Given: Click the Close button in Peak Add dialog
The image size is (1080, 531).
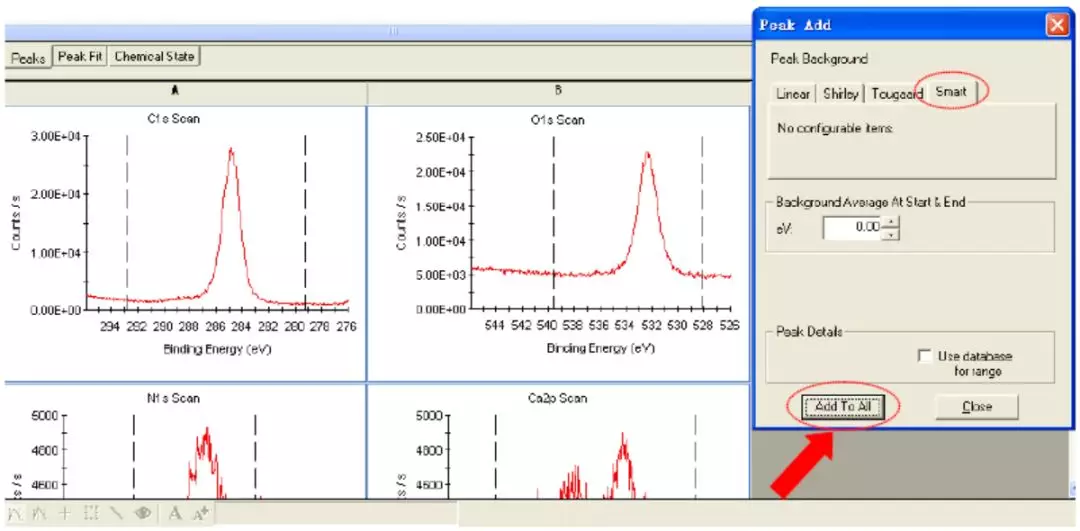Looking at the screenshot, I should [976, 407].
